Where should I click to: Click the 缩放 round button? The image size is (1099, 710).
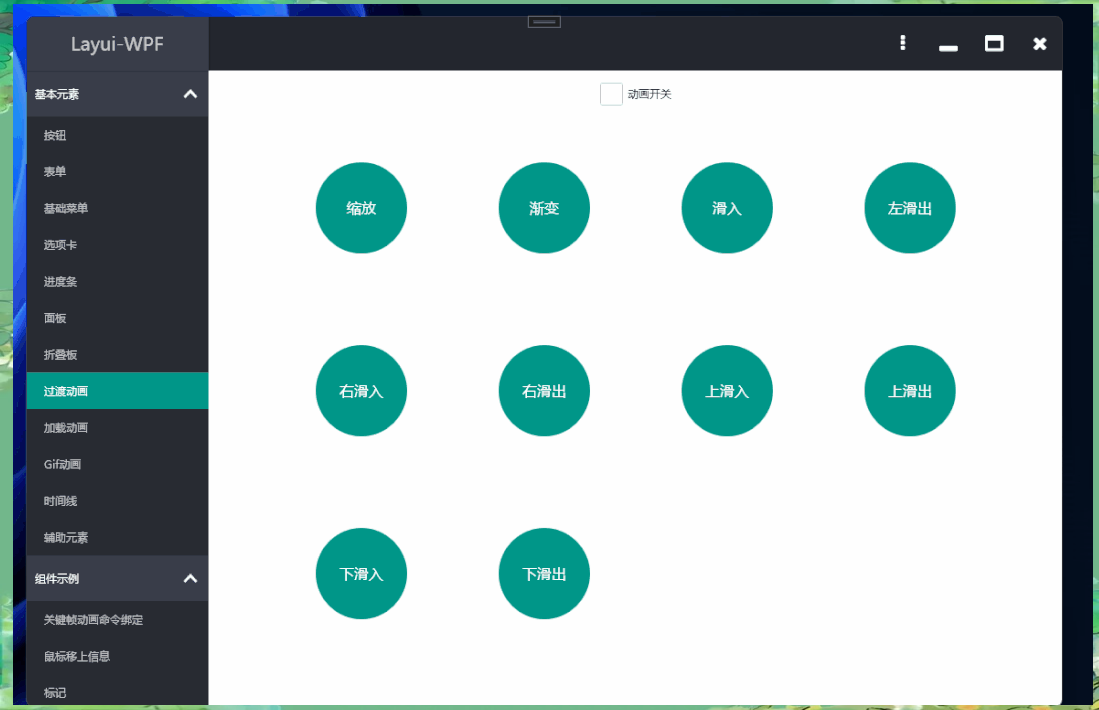361,208
